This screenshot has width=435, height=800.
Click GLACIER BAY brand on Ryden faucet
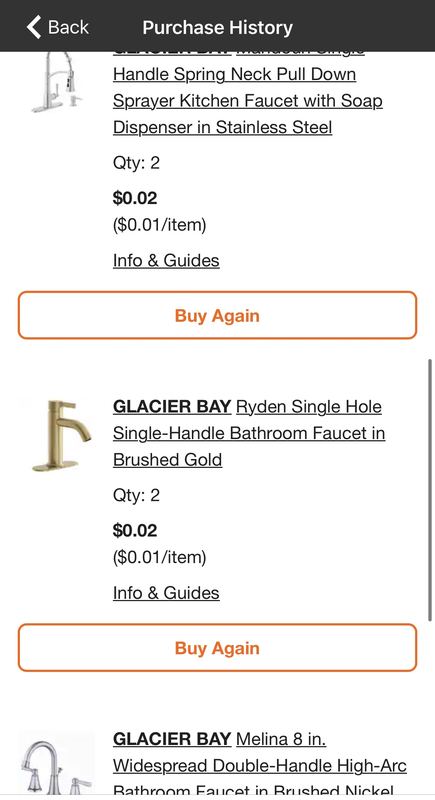click(x=172, y=407)
